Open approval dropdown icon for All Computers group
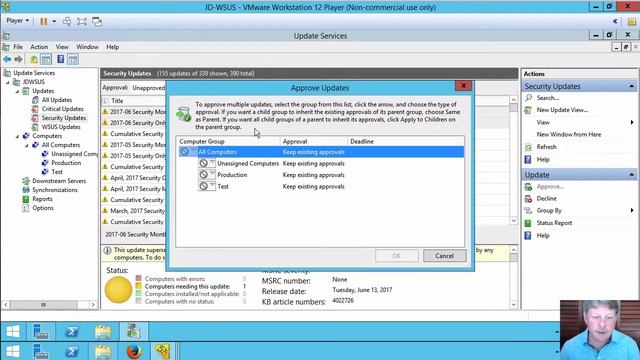 [x=188, y=152]
